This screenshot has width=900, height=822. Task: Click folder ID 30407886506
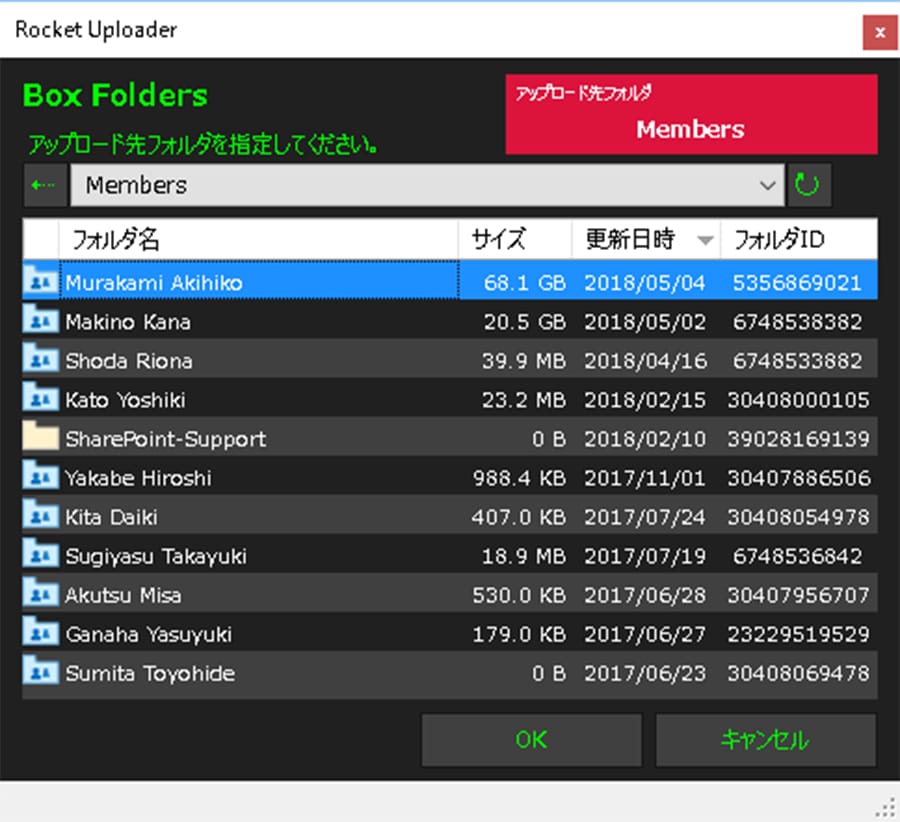pyautogui.click(x=798, y=478)
